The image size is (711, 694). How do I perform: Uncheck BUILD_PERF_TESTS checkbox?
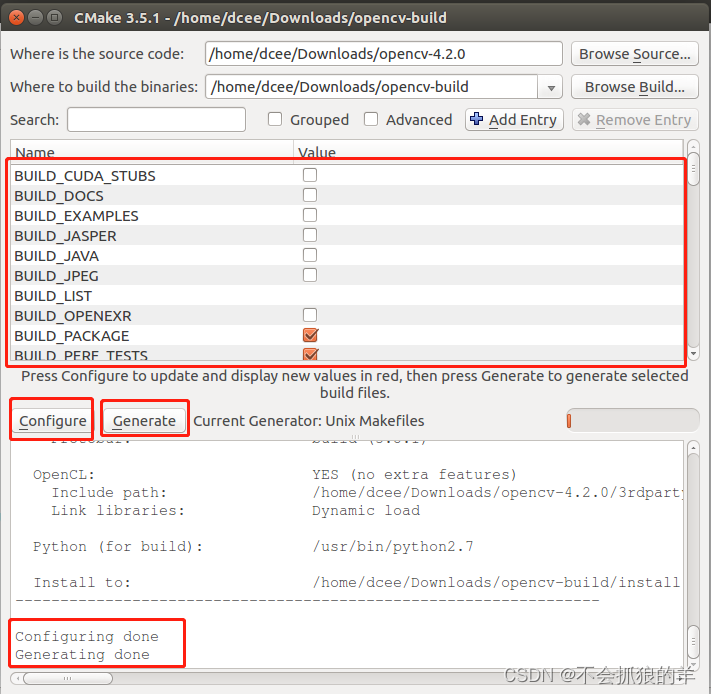point(311,354)
